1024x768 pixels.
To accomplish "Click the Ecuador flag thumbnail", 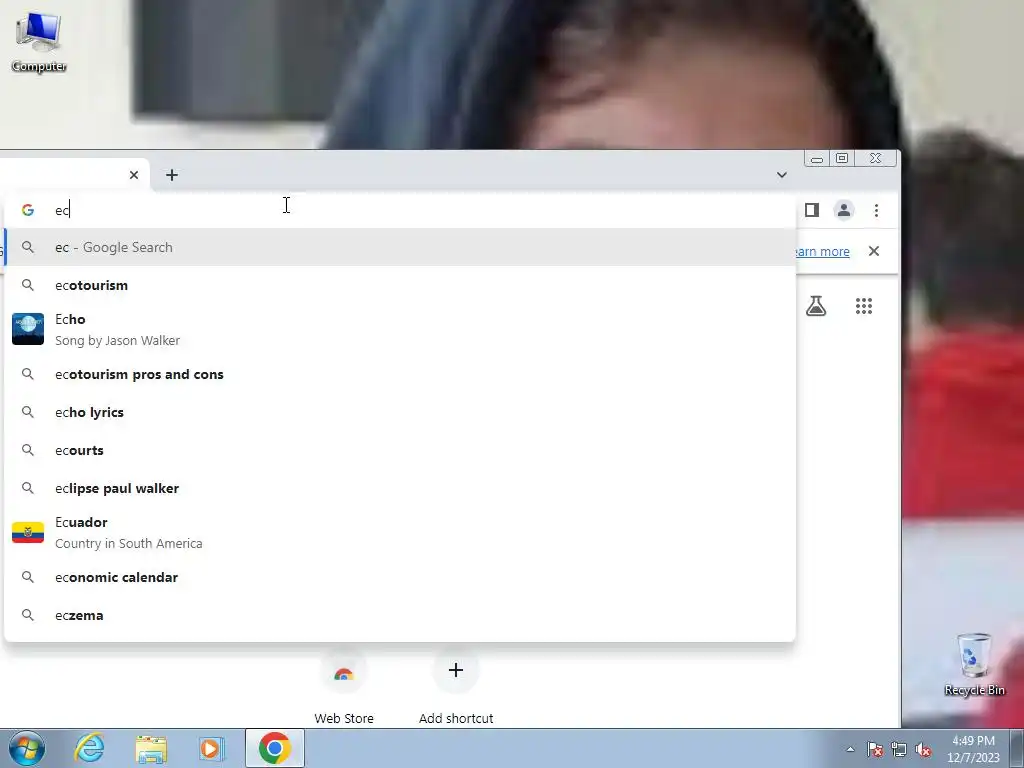I will pos(28,532).
